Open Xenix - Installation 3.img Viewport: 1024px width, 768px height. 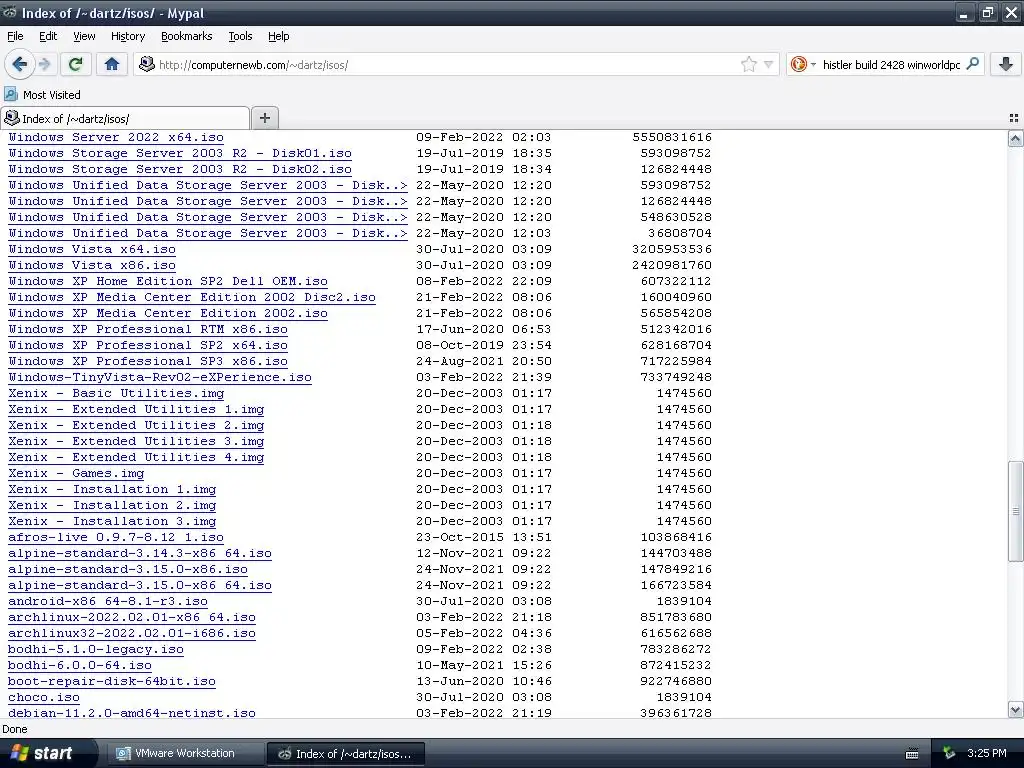pos(112,521)
